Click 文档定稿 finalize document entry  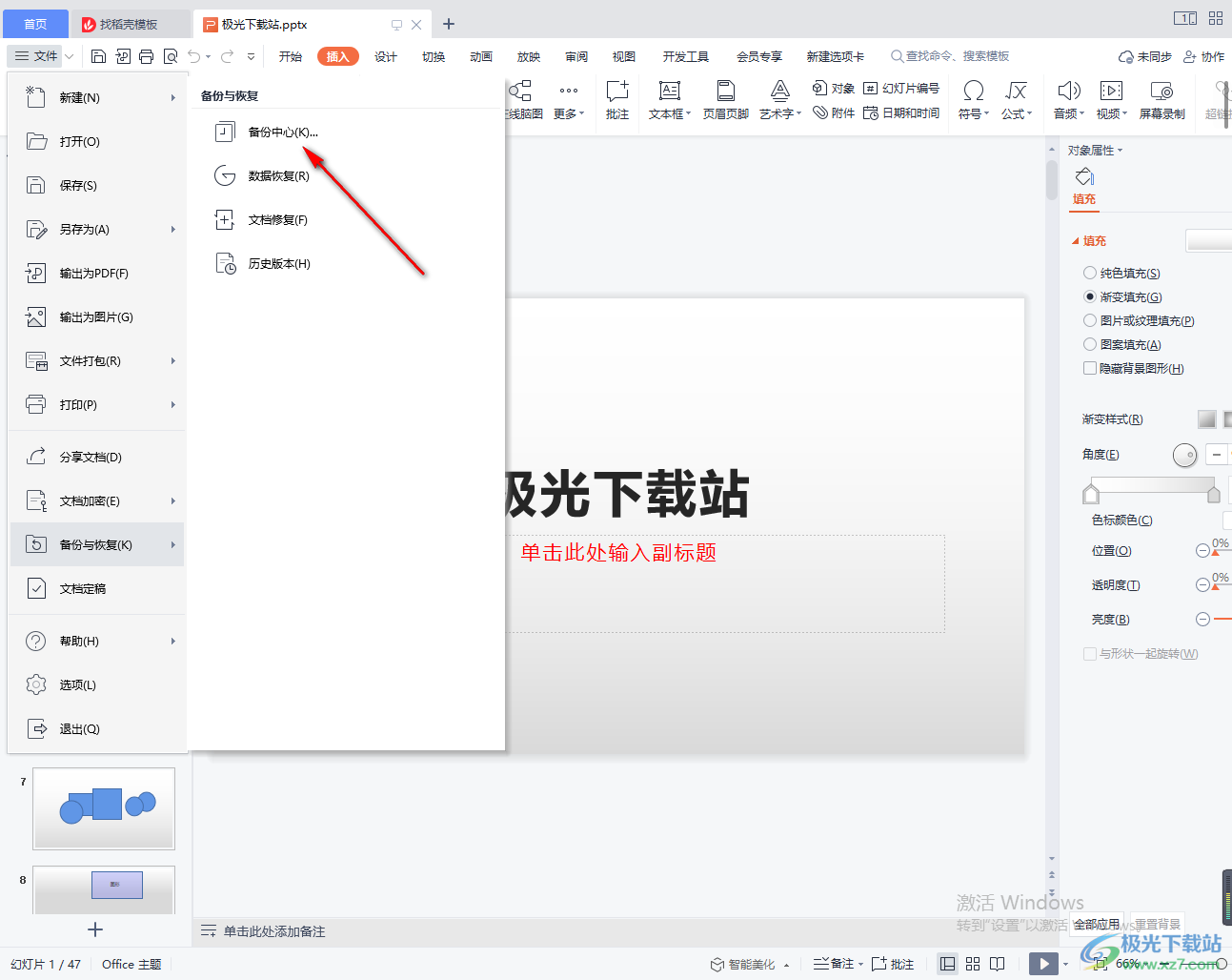96,588
